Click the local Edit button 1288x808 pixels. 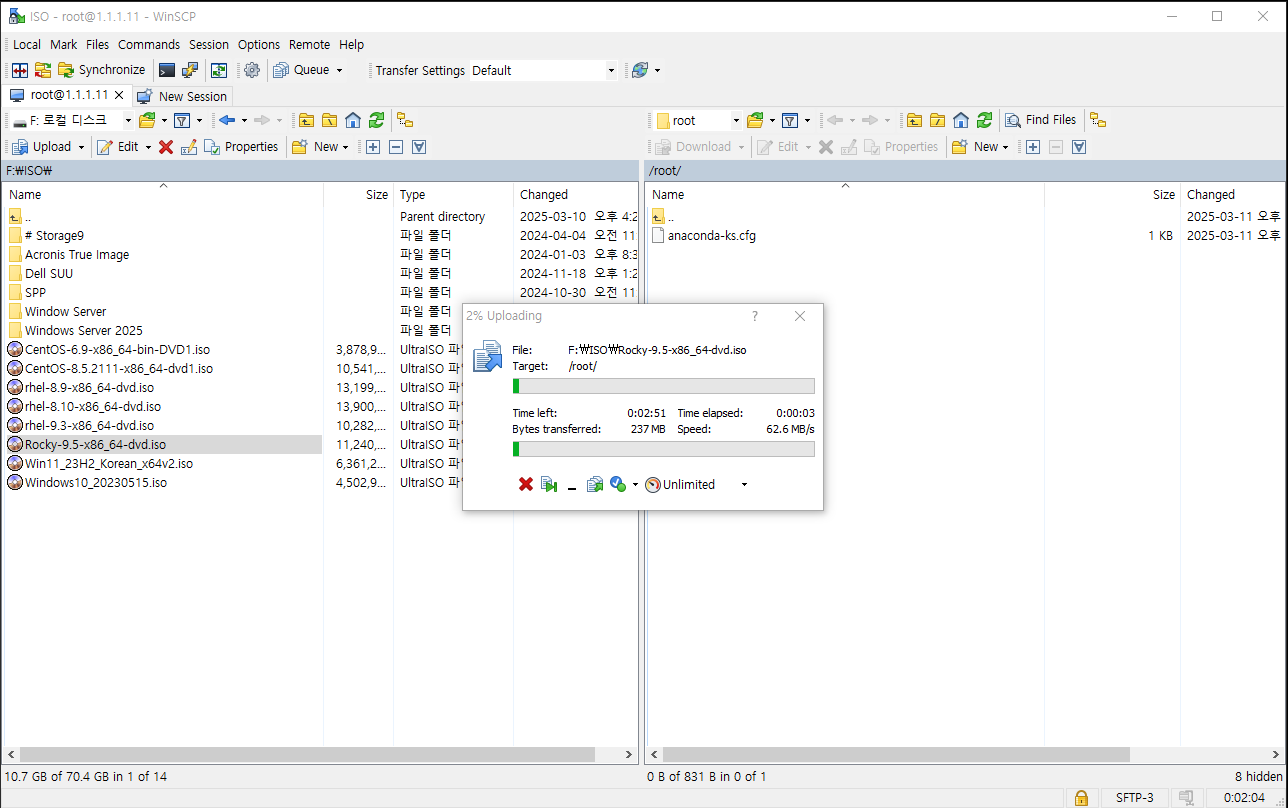click(118, 146)
